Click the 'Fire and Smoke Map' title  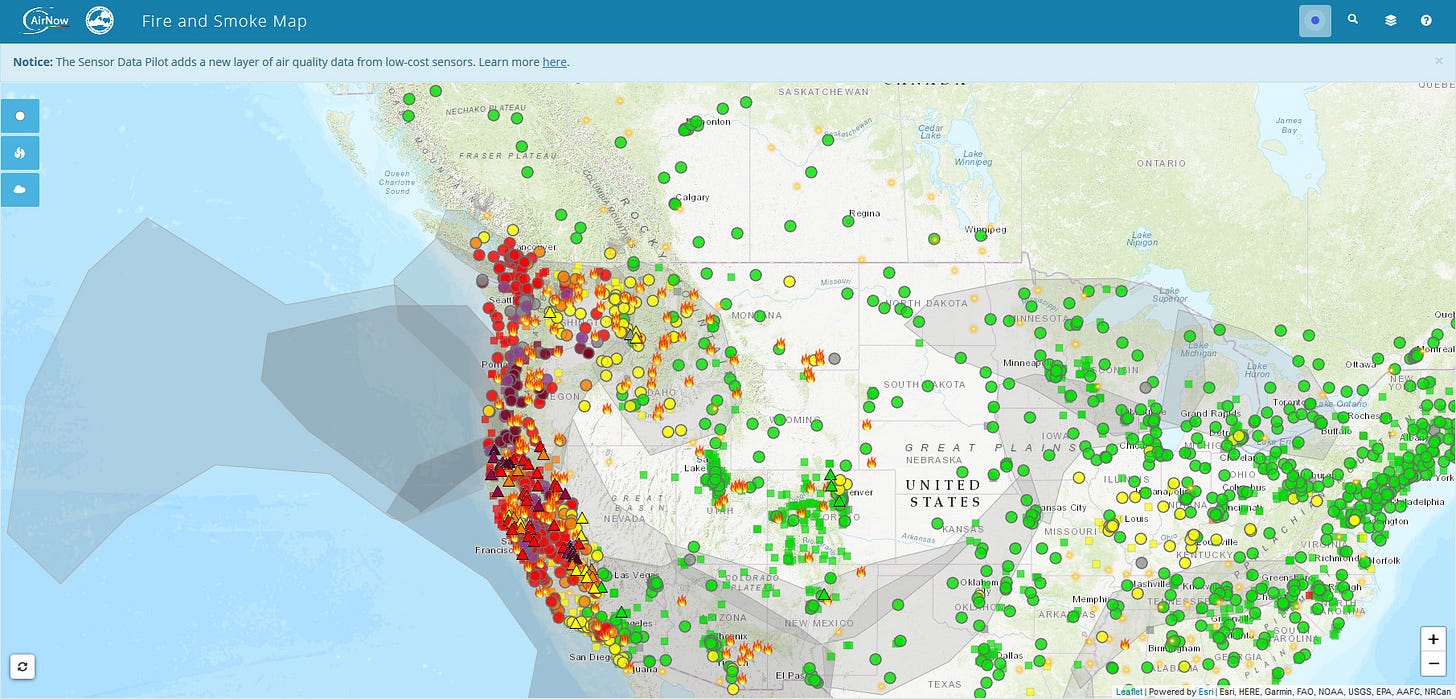225,21
